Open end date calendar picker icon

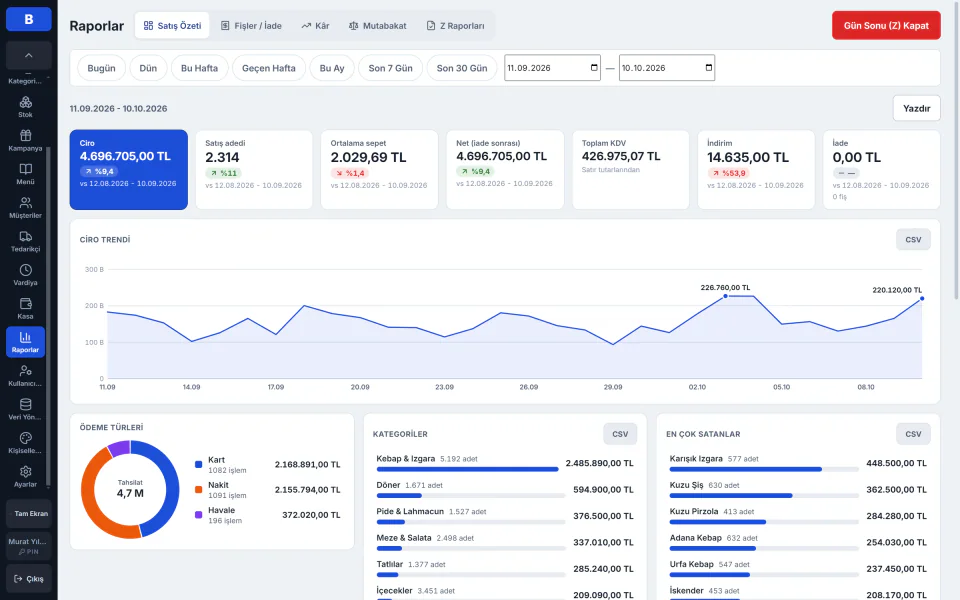(708, 67)
